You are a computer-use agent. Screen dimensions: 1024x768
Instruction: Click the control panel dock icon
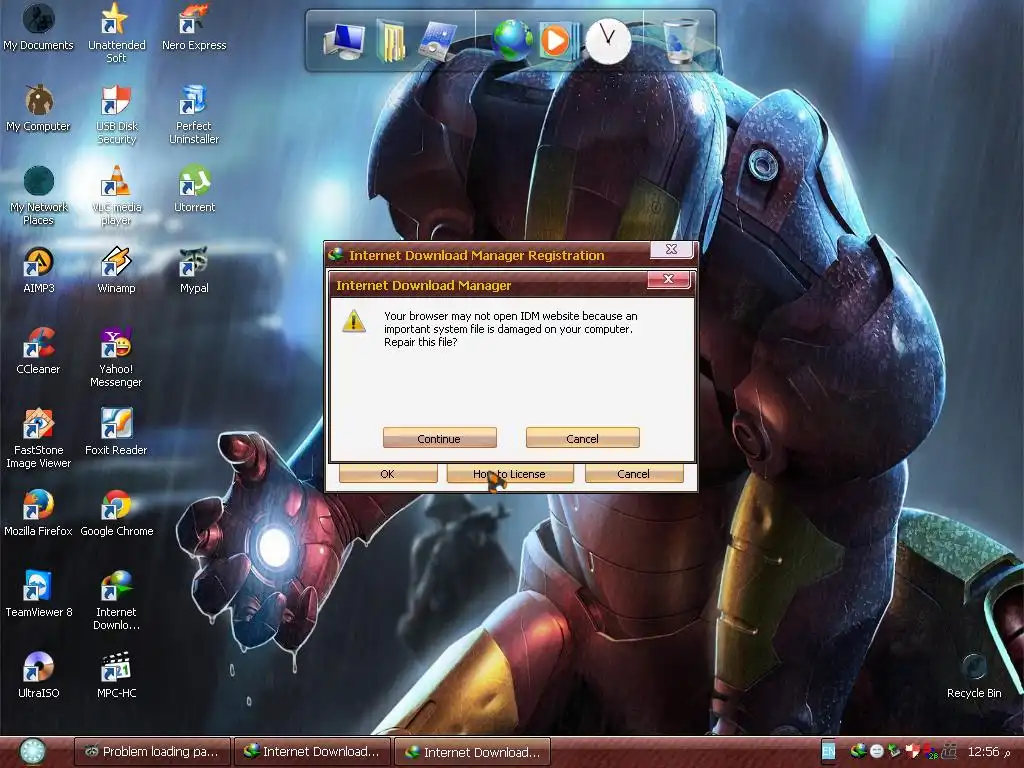(436, 40)
